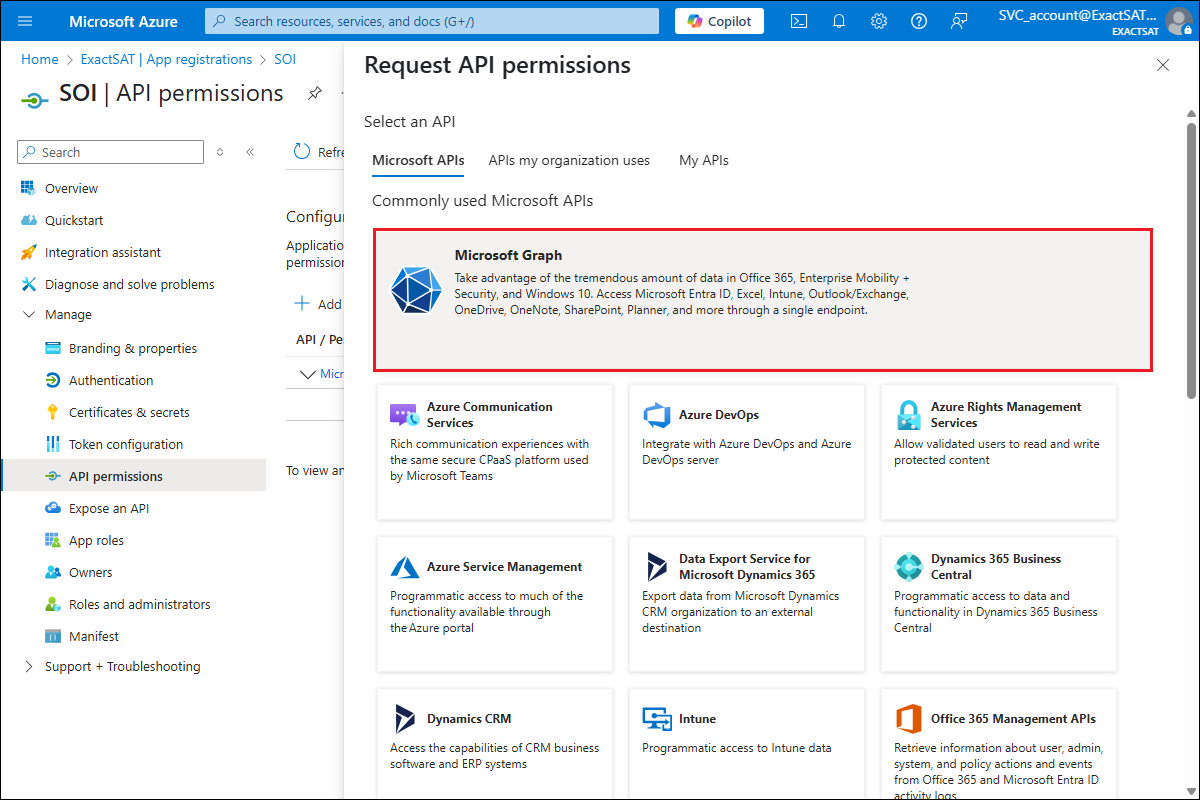1200x800 pixels.
Task: Open Cloud Shell from the top bar
Action: coord(799,21)
